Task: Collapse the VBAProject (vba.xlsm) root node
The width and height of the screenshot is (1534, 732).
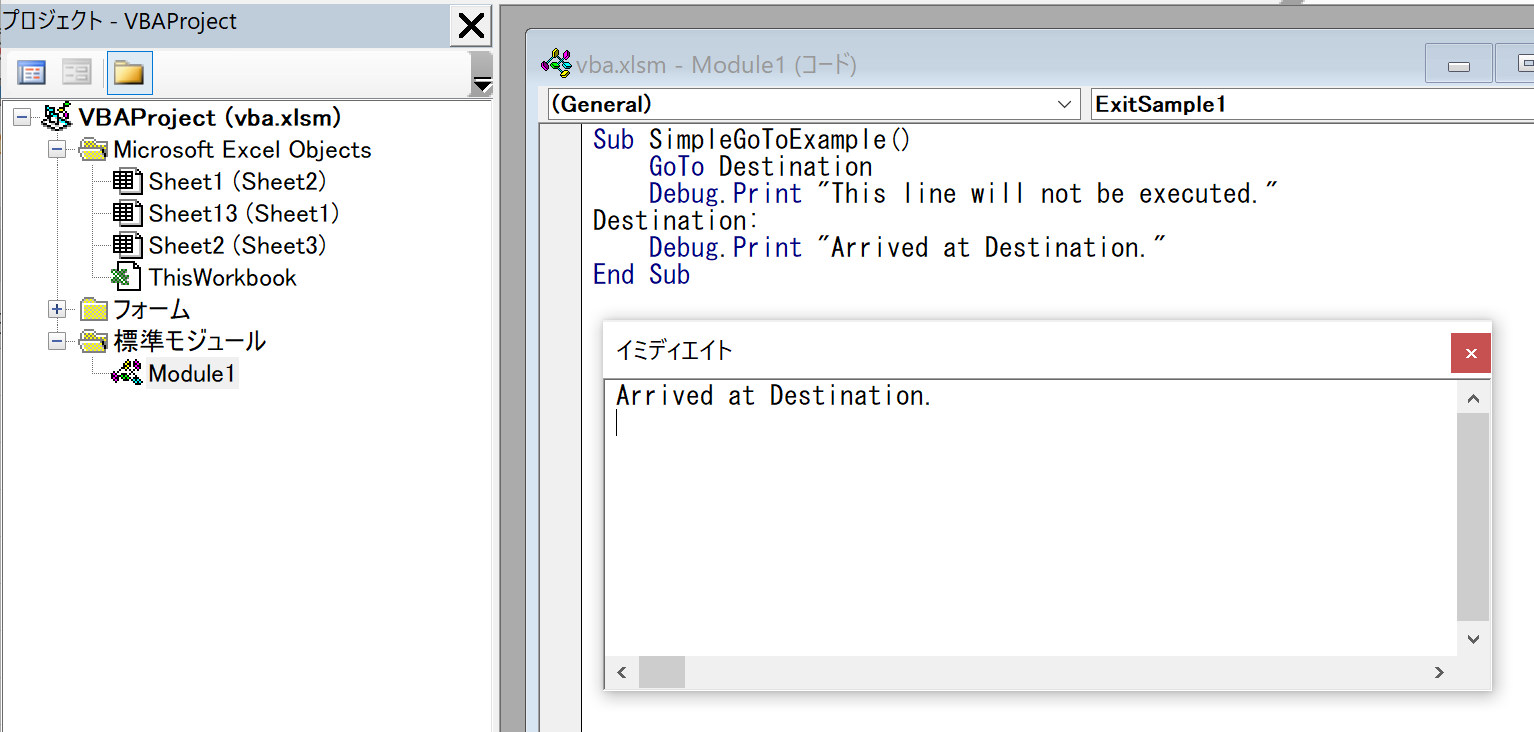Action: [22, 117]
